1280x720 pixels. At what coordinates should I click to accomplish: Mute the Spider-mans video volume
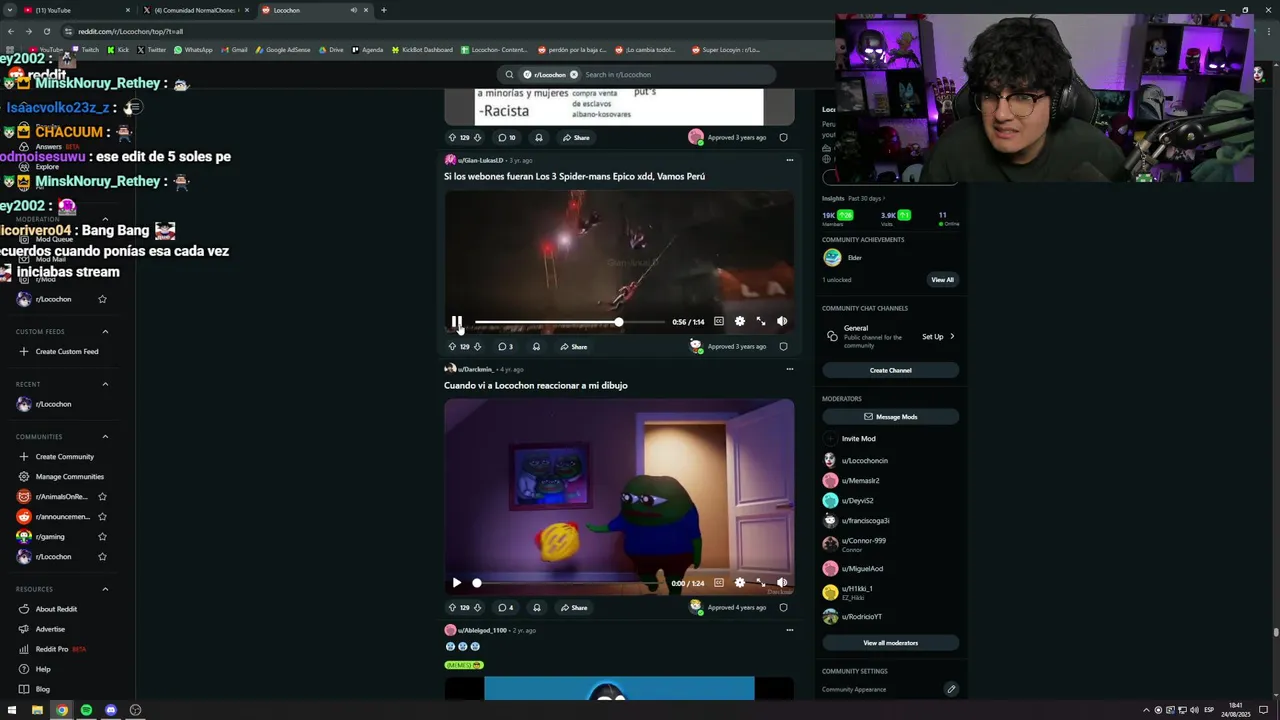click(x=782, y=322)
